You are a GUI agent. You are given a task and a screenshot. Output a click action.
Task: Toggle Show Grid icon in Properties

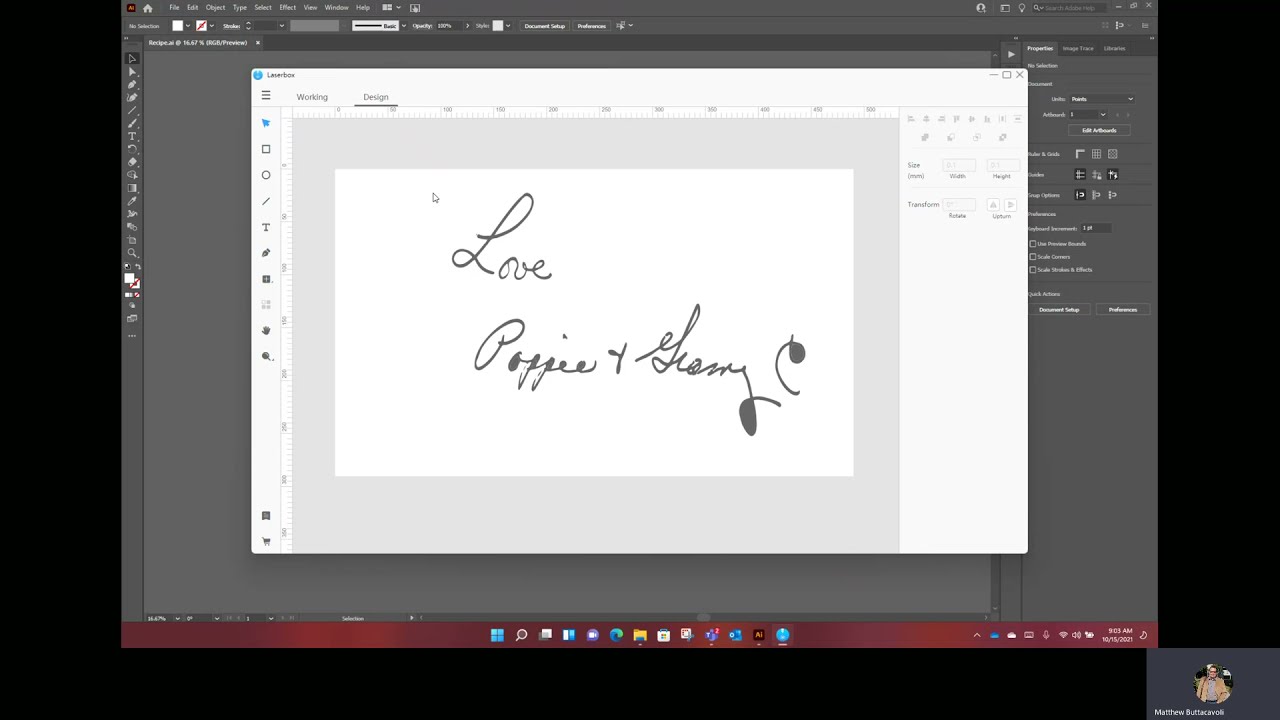pyautogui.click(x=1096, y=154)
